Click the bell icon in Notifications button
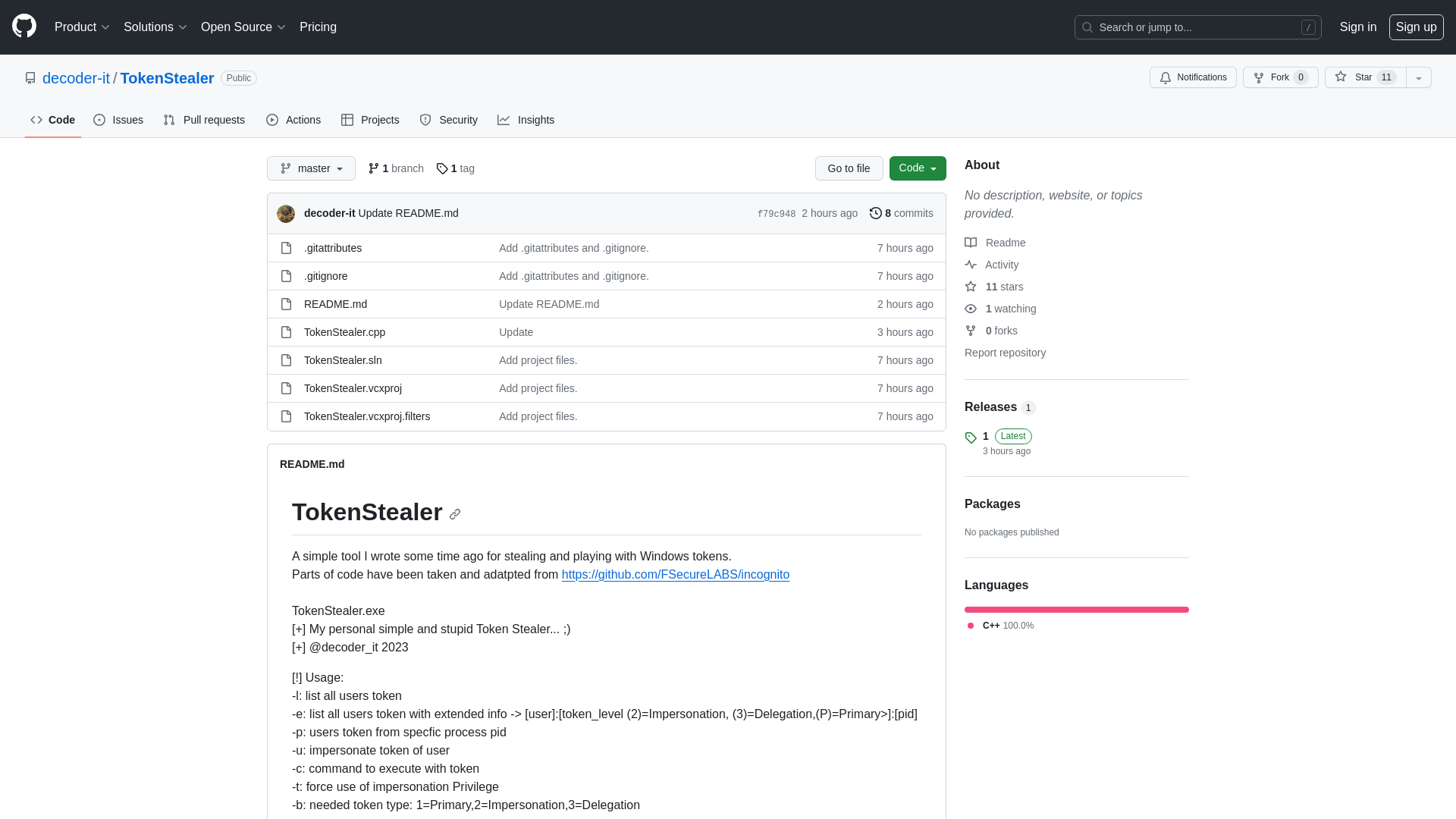Image resolution: width=1456 pixels, height=819 pixels. (x=1166, y=77)
